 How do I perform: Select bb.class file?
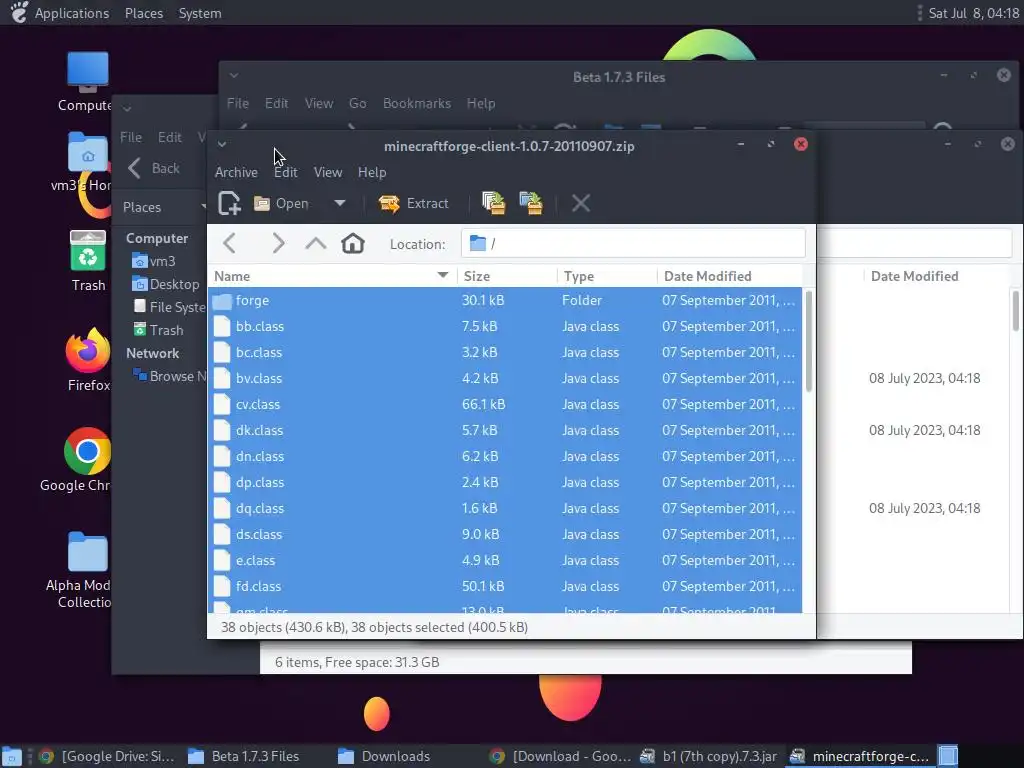(x=505, y=327)
